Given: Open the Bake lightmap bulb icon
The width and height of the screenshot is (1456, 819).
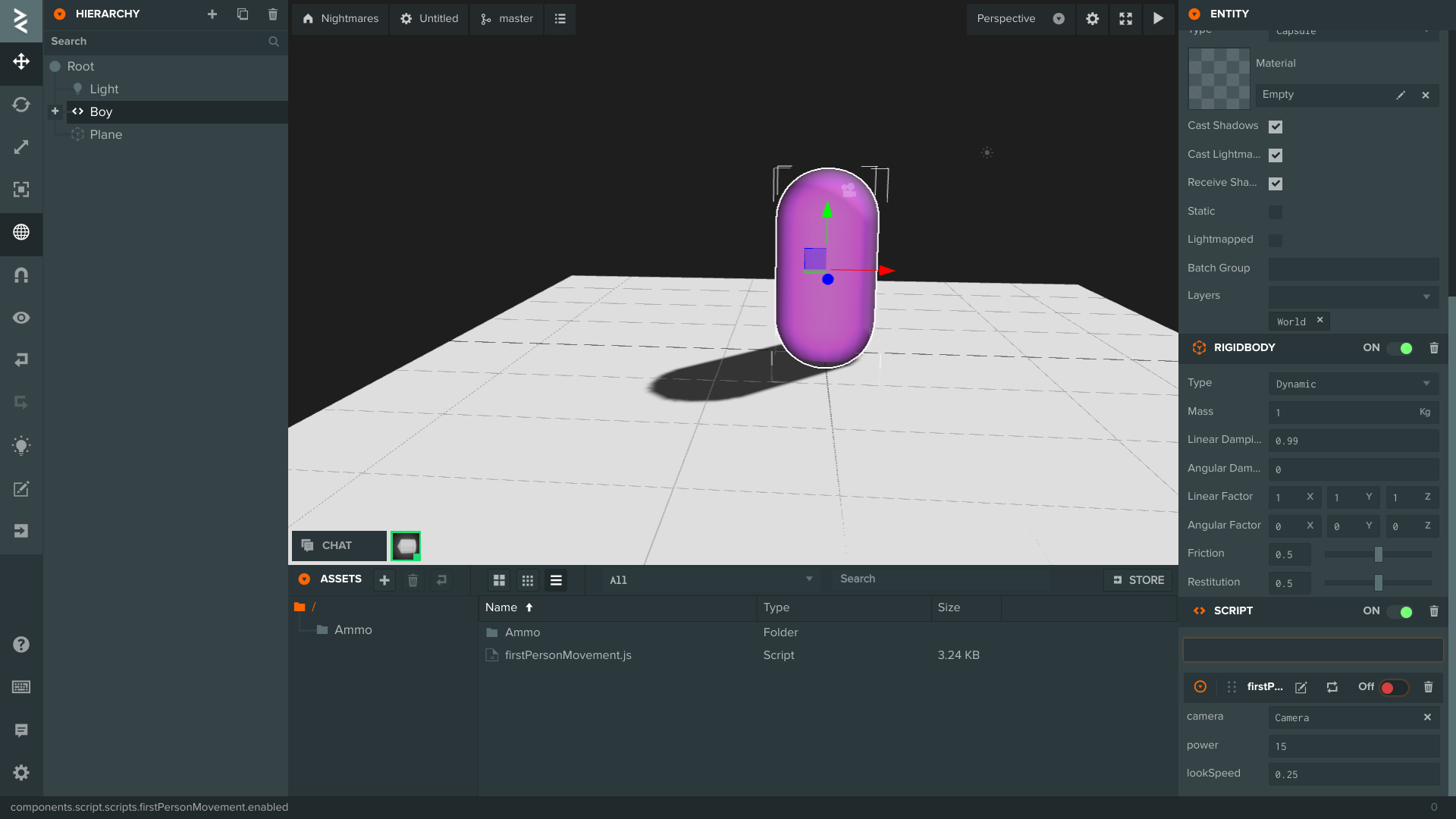Looking at the screenshot, I should click(x=21, y=446).
